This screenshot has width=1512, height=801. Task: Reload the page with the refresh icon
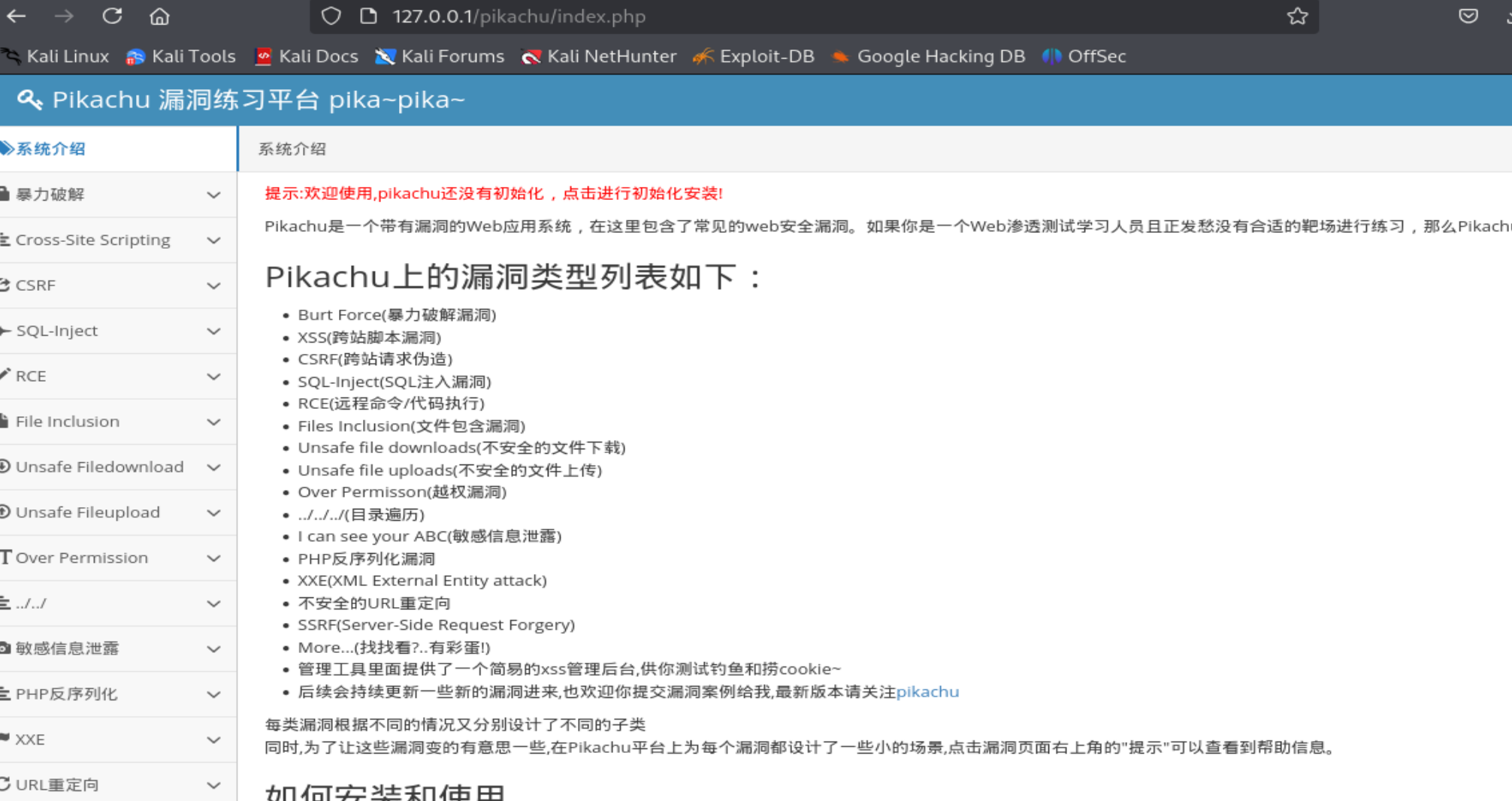[112, 16]
